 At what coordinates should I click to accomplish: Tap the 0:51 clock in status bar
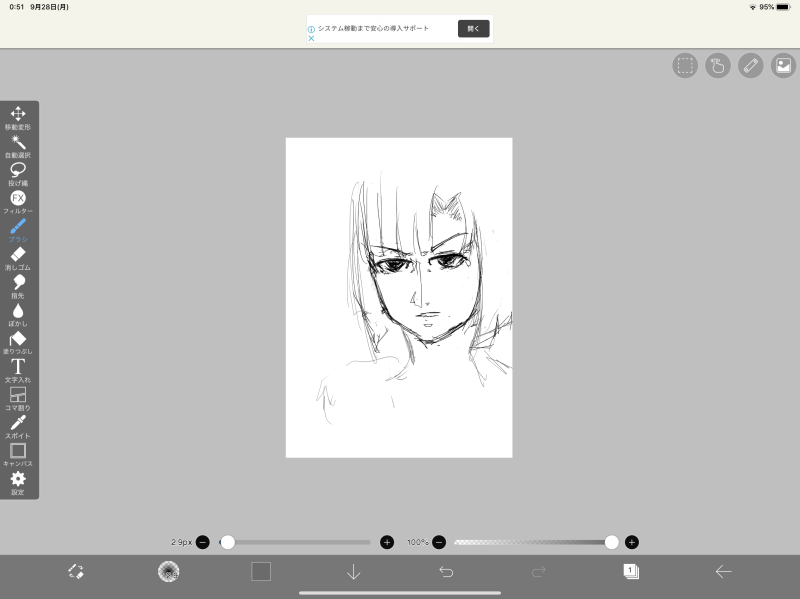pyautogui.click(x=17, y=7)
